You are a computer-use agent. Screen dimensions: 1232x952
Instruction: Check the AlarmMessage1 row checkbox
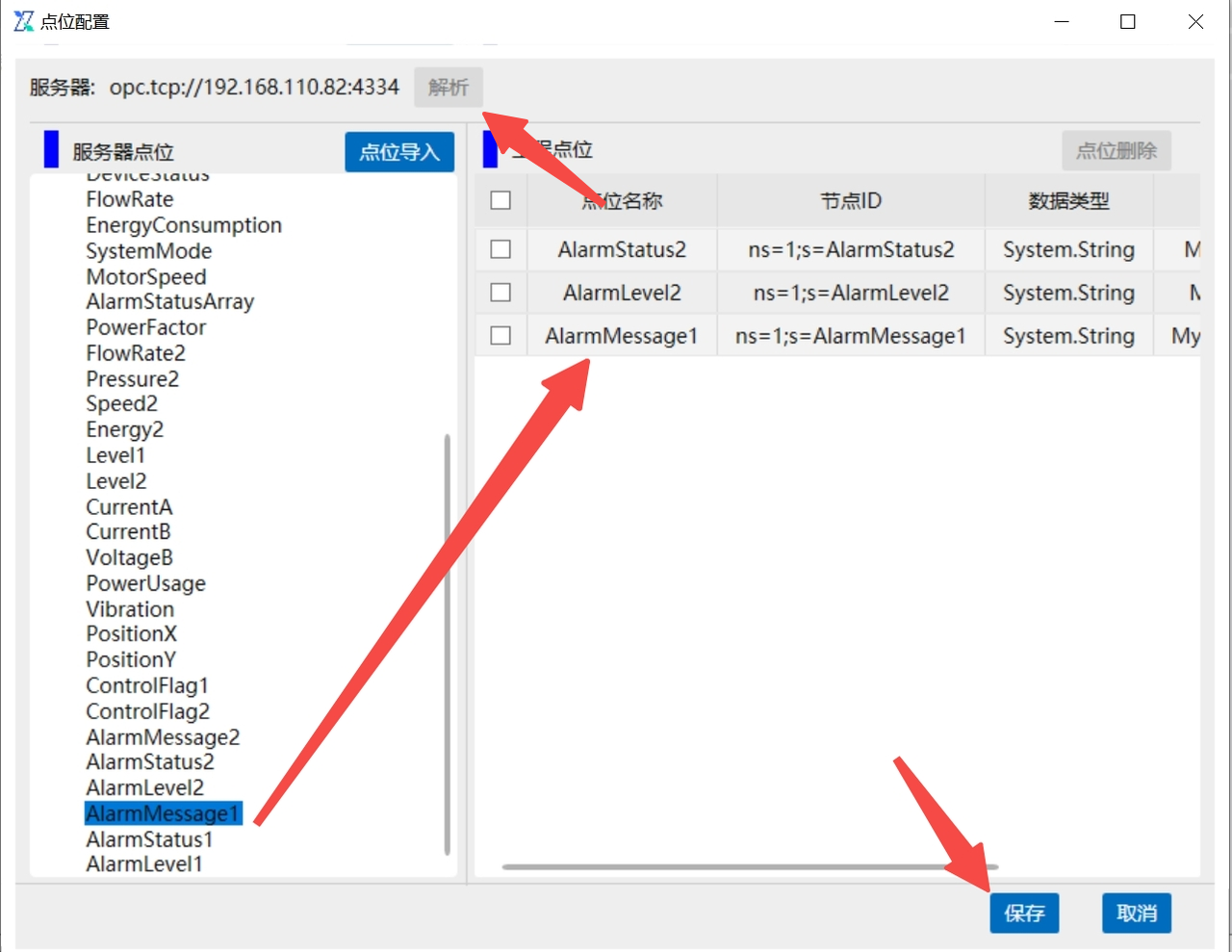(500, 336)
